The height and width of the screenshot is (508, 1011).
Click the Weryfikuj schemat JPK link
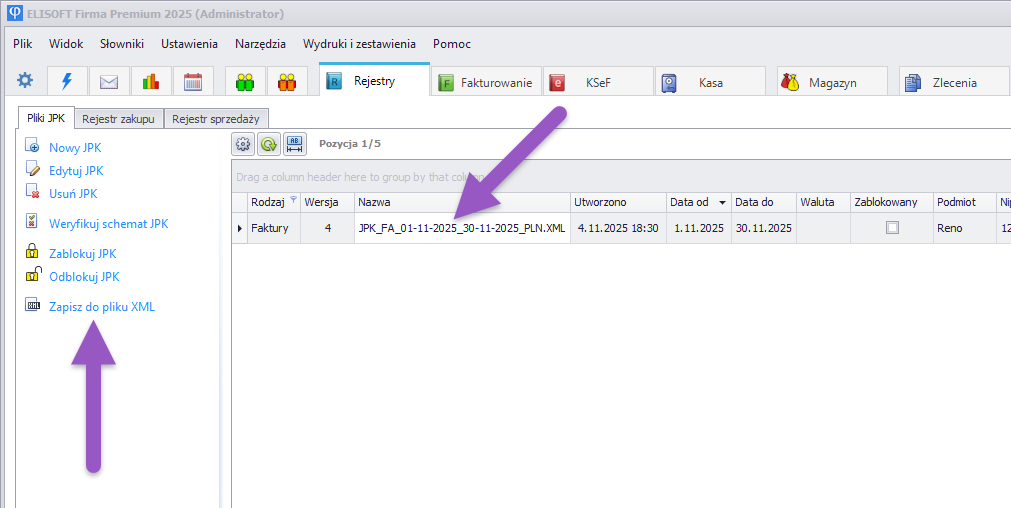coord(108,224)
